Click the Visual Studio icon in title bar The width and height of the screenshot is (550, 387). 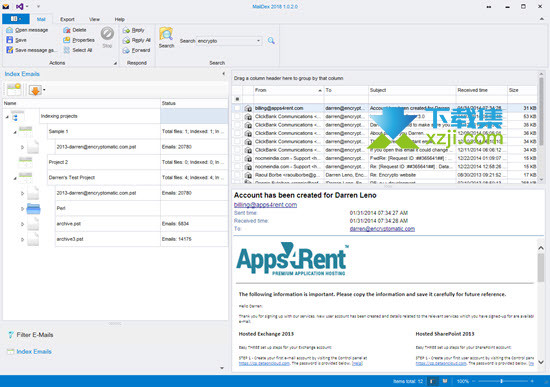point(20,6)
